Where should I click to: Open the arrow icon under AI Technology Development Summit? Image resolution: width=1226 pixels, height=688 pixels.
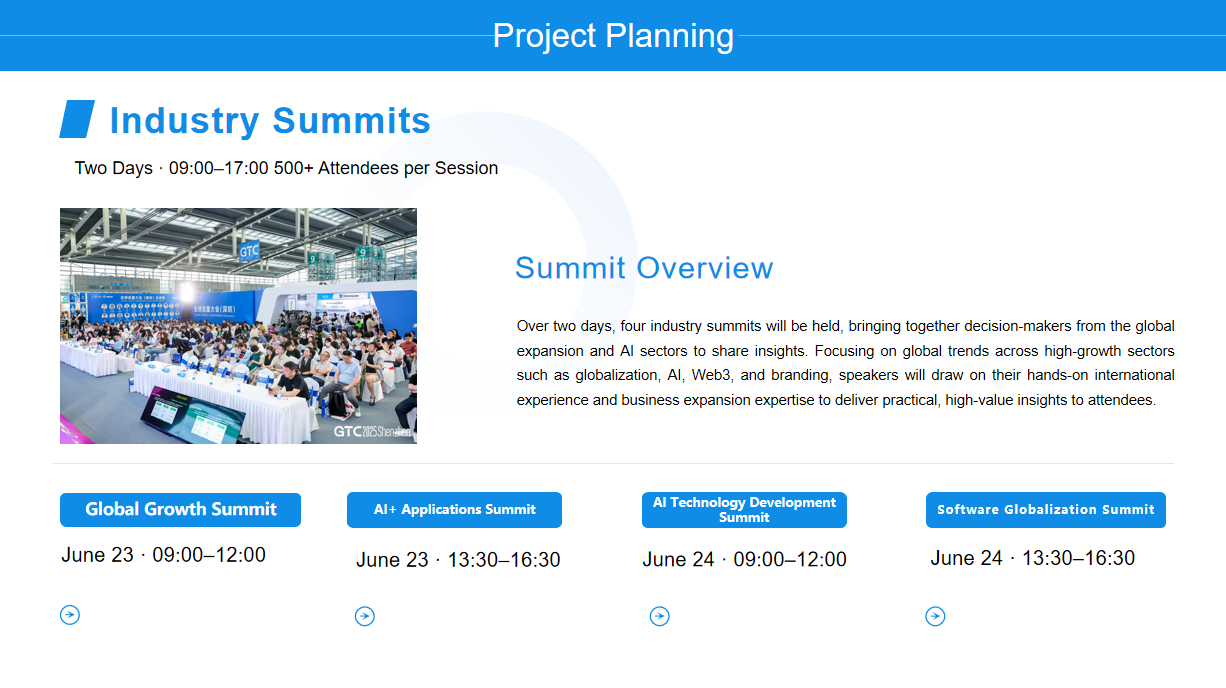660,617
